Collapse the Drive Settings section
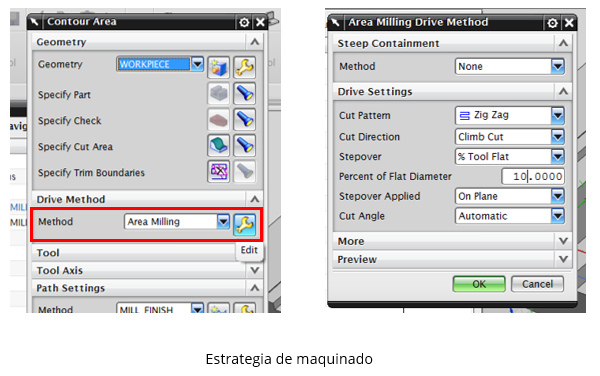The height and width of the screenshot is (376, 600). point(563,91)
